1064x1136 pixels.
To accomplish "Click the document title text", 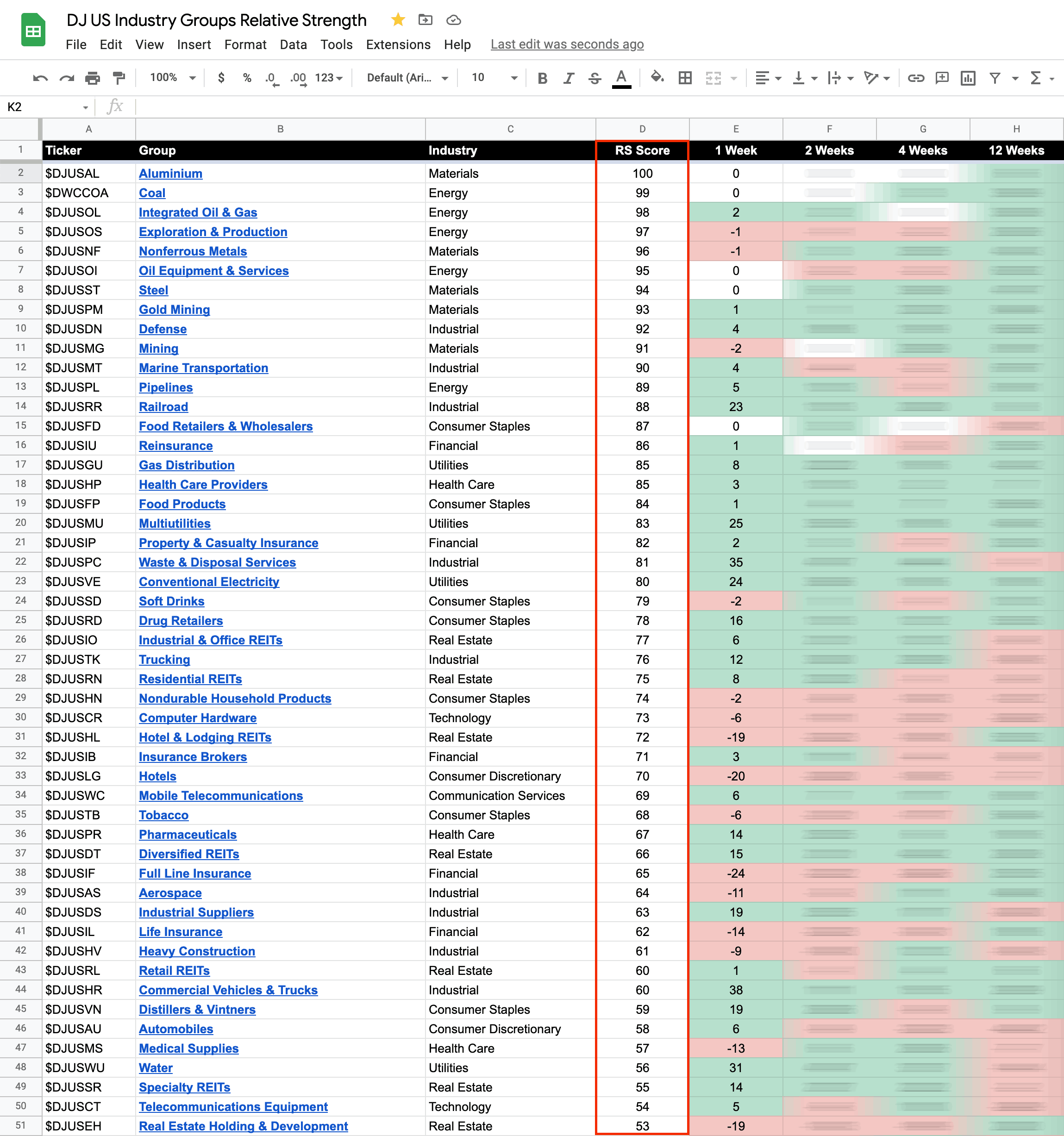I will [x=217, y=20].
